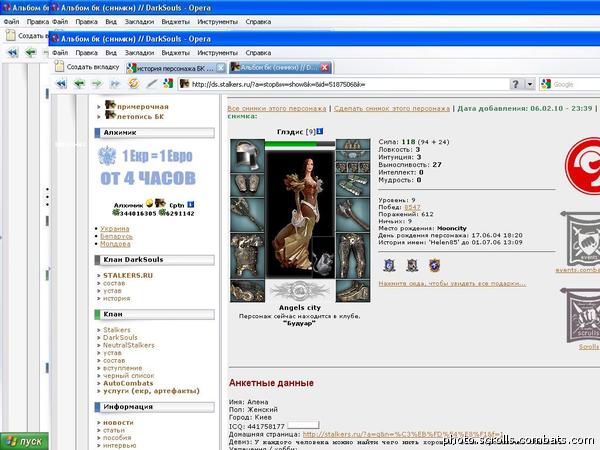
Task: Click the Google icon left of the address bar
Action: pyautogui.click(x=168, y=83)
